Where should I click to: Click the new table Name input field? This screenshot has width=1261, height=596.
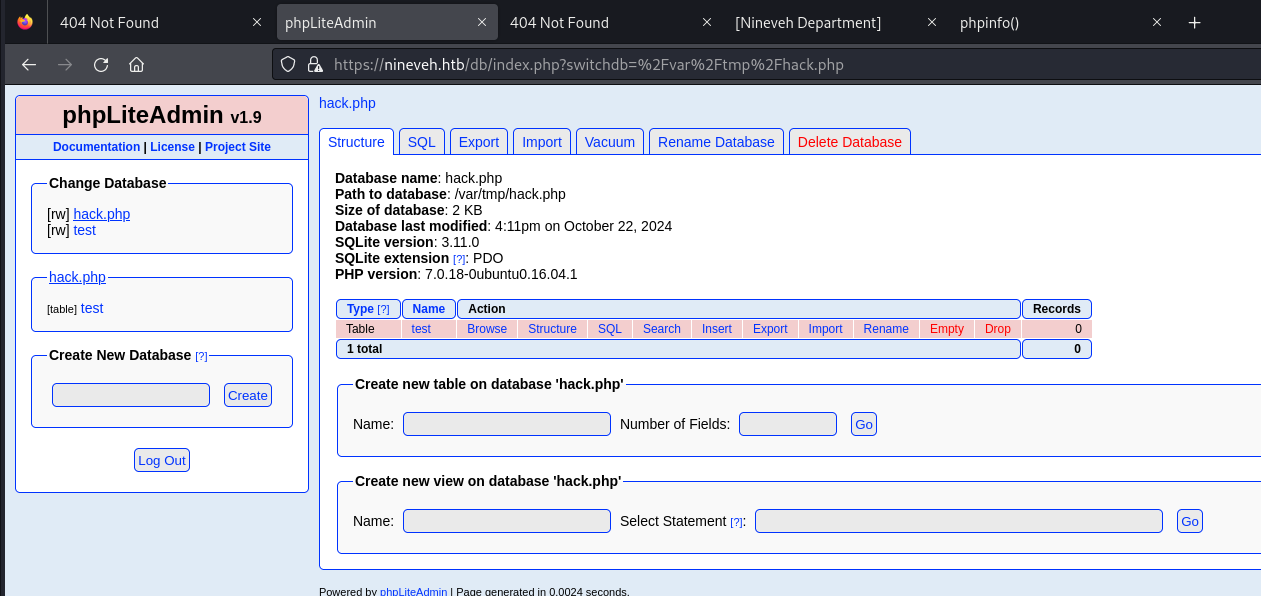[x=506, y=424]
